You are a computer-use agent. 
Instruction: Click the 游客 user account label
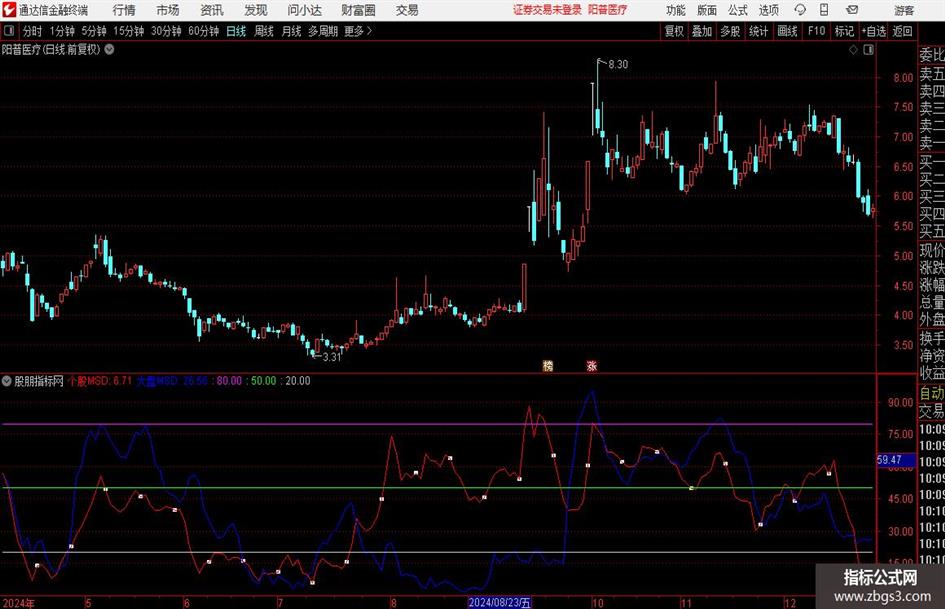pyautogui.click(x=904, y=10)
